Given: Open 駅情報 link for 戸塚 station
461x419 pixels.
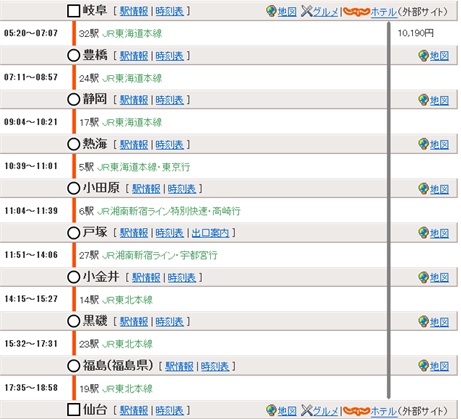Looking at the screenshot, I should pos(134,233).
